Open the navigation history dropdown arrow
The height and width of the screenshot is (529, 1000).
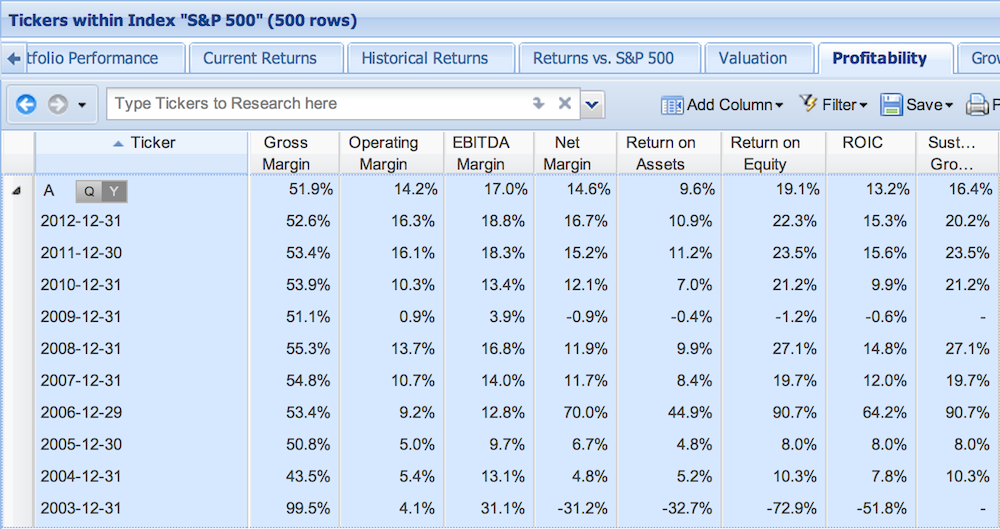tap(82, 105)
